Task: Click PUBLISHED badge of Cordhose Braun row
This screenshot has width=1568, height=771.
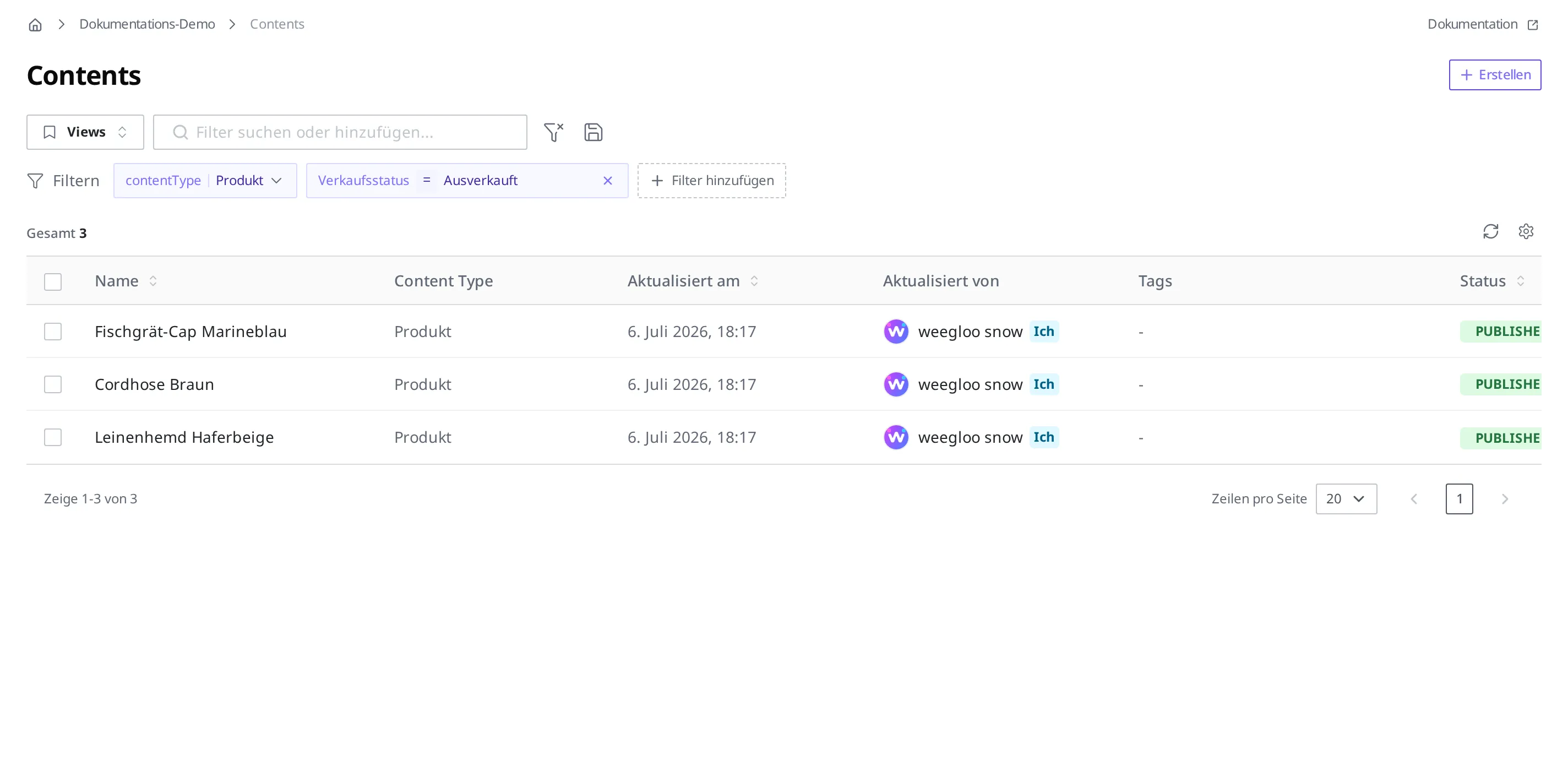Action: pyautogui.click(x=1500, y=384)
